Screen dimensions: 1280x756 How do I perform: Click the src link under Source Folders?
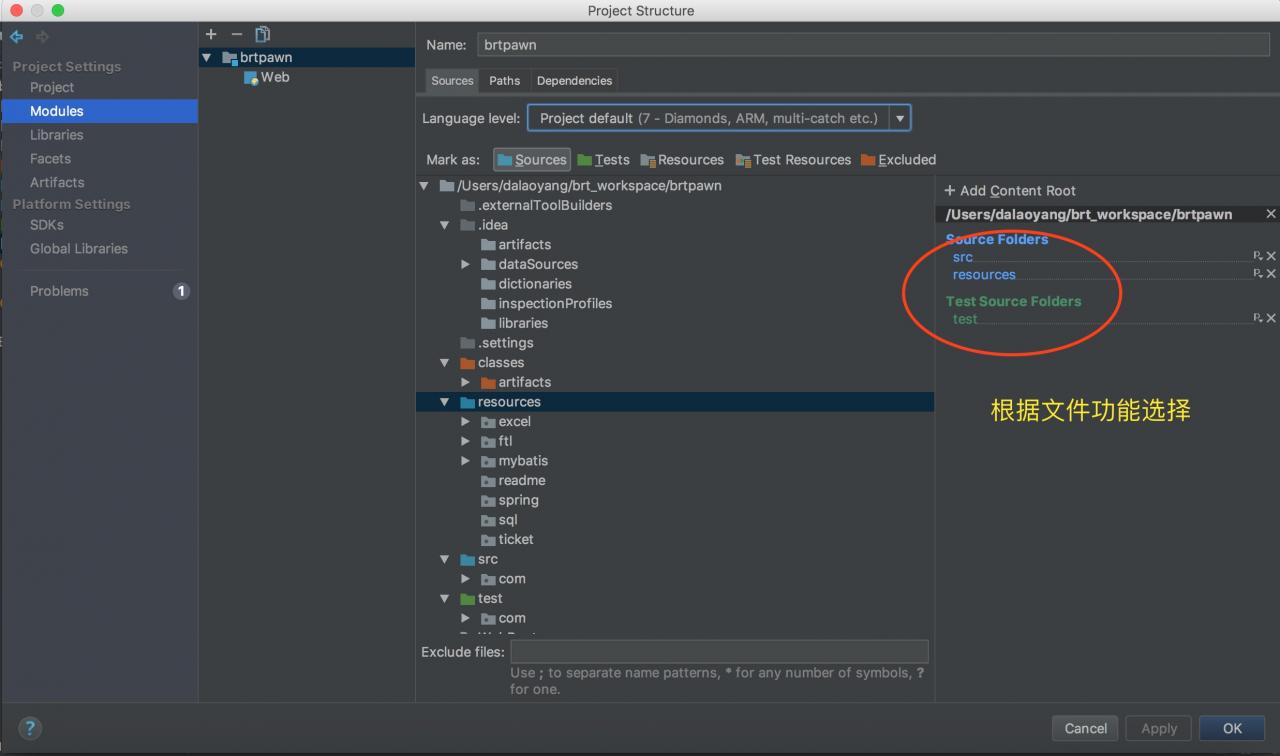coord(963,257)
